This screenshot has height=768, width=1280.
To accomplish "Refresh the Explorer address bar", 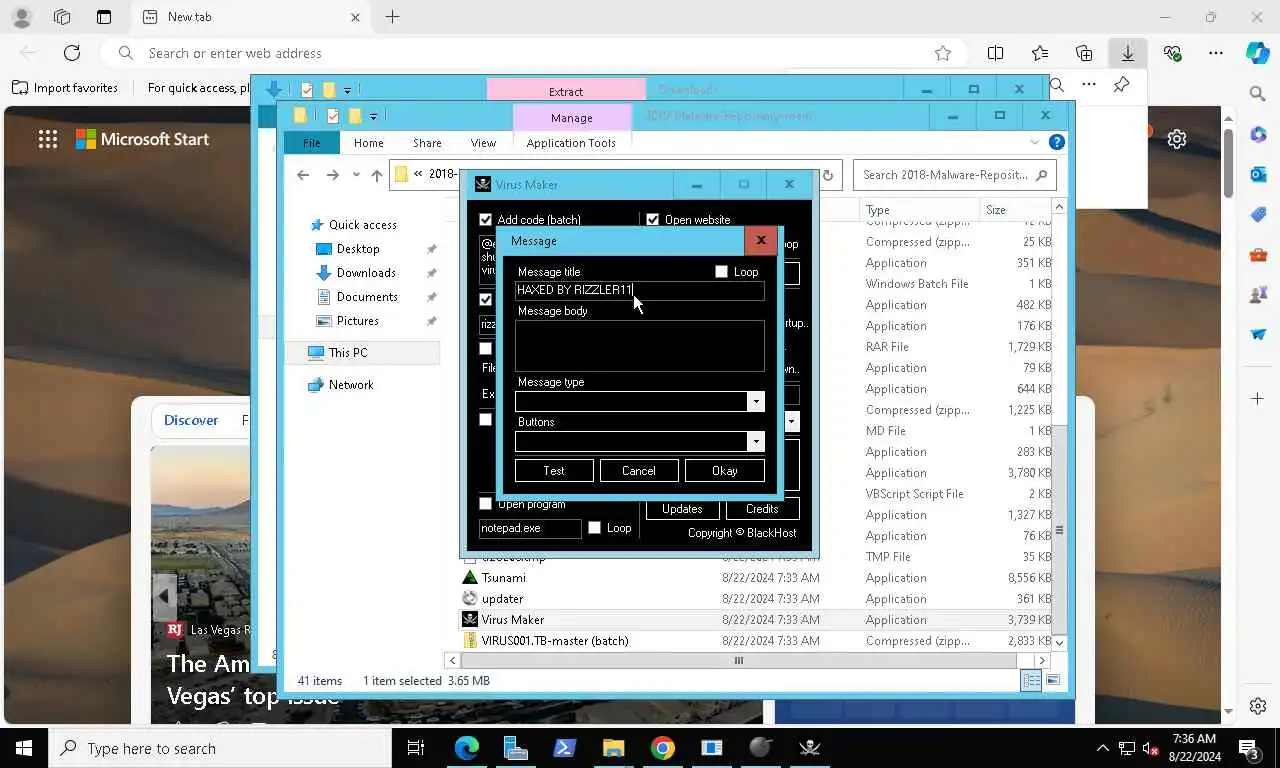I will pyautogui.click(x=828, y=175).
